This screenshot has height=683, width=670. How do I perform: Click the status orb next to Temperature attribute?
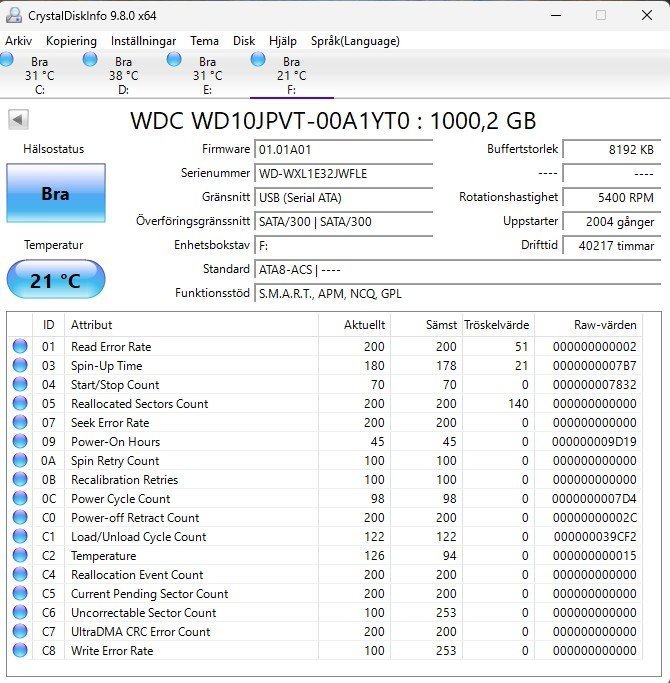[x=20, y=556]
